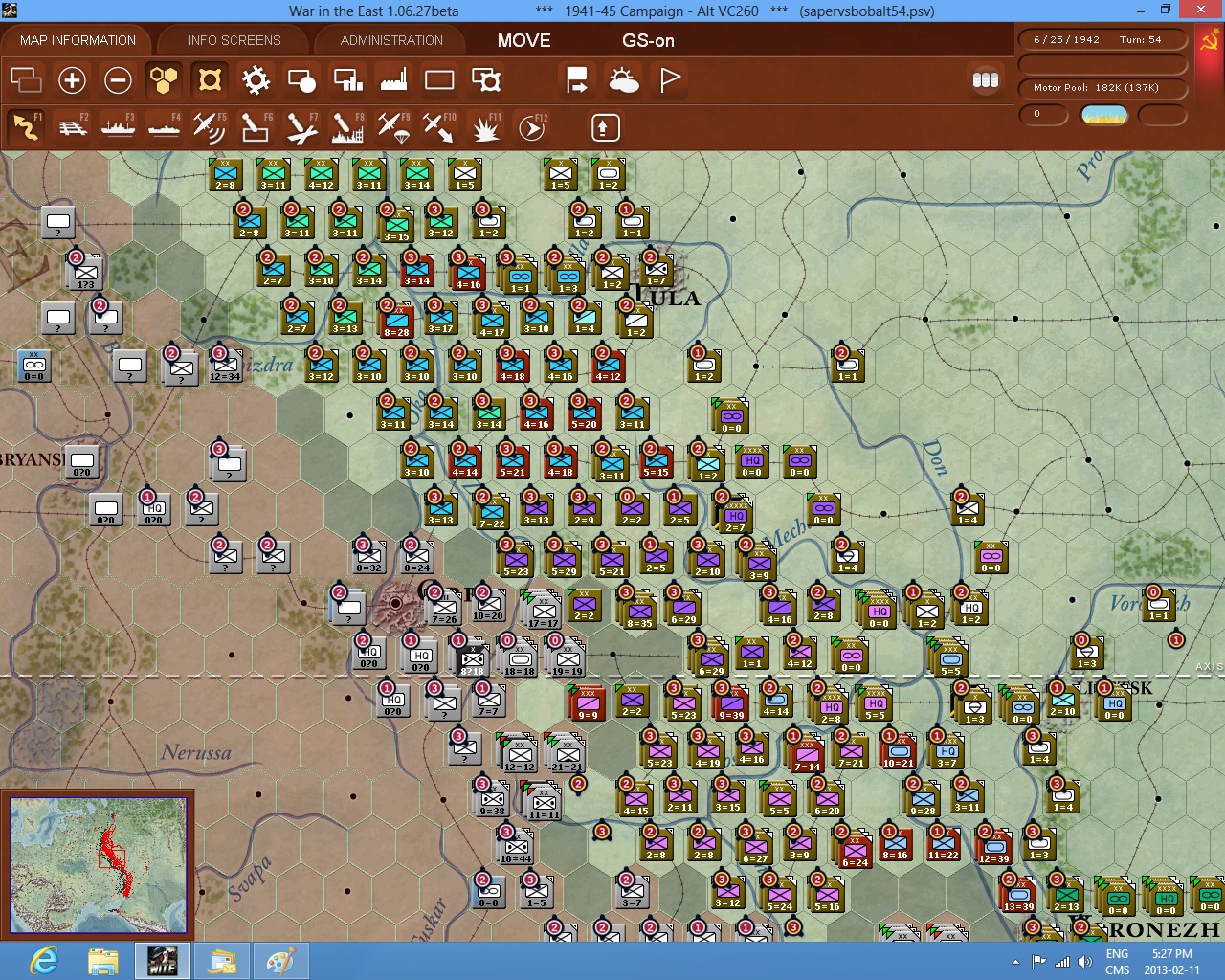Select F7 bomb airfield mode
The width and height of the screenshot is (1225, 980).
tap(301, 126)
